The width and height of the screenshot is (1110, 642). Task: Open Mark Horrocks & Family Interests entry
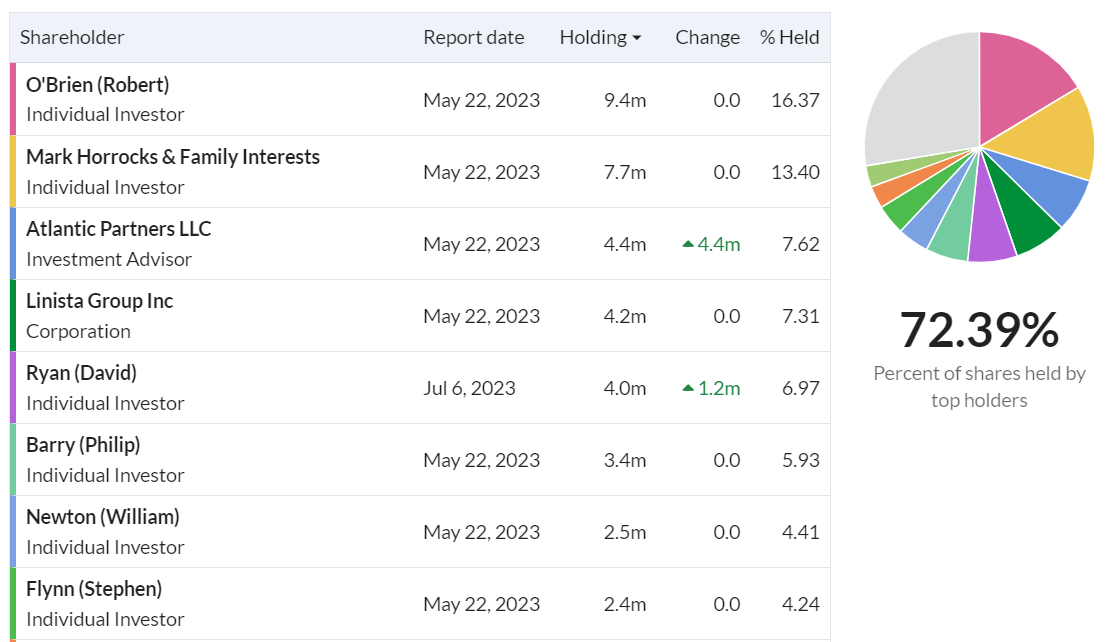(x=173, y=157)
